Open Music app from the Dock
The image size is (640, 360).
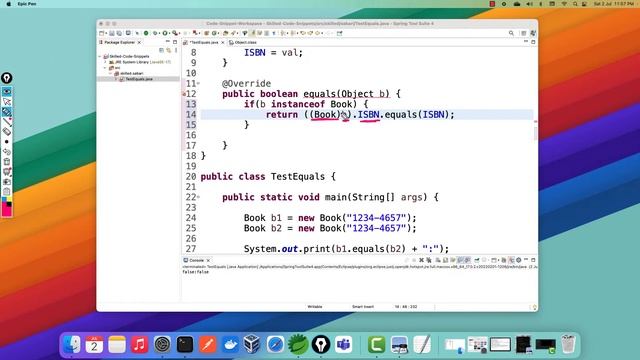(x=140, y=345)
